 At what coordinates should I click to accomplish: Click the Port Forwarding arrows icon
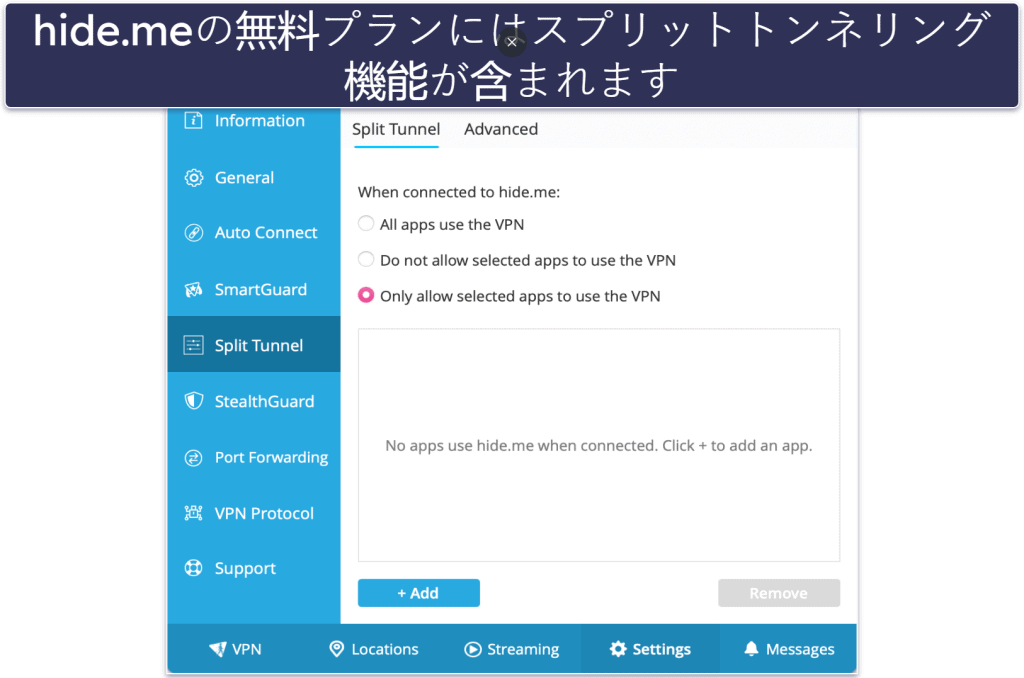coord(193,458)
